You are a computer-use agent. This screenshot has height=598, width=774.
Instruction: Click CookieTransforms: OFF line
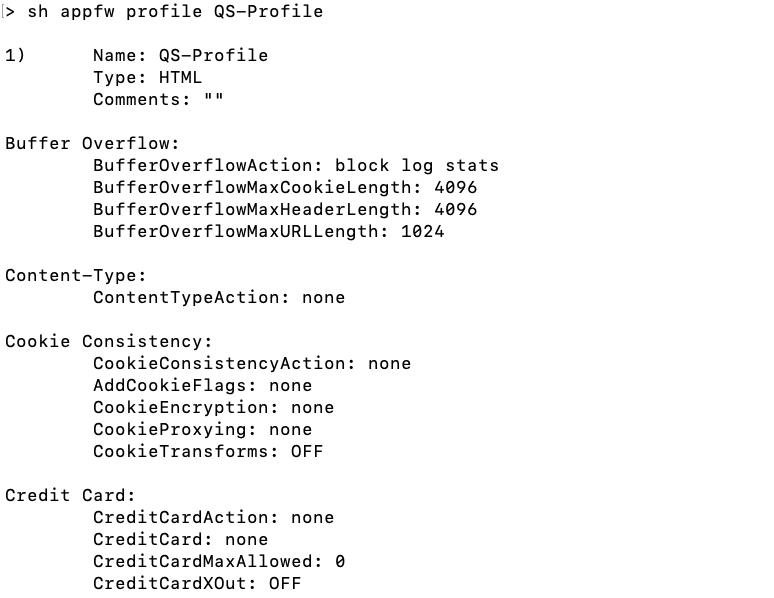pos(208,451)
